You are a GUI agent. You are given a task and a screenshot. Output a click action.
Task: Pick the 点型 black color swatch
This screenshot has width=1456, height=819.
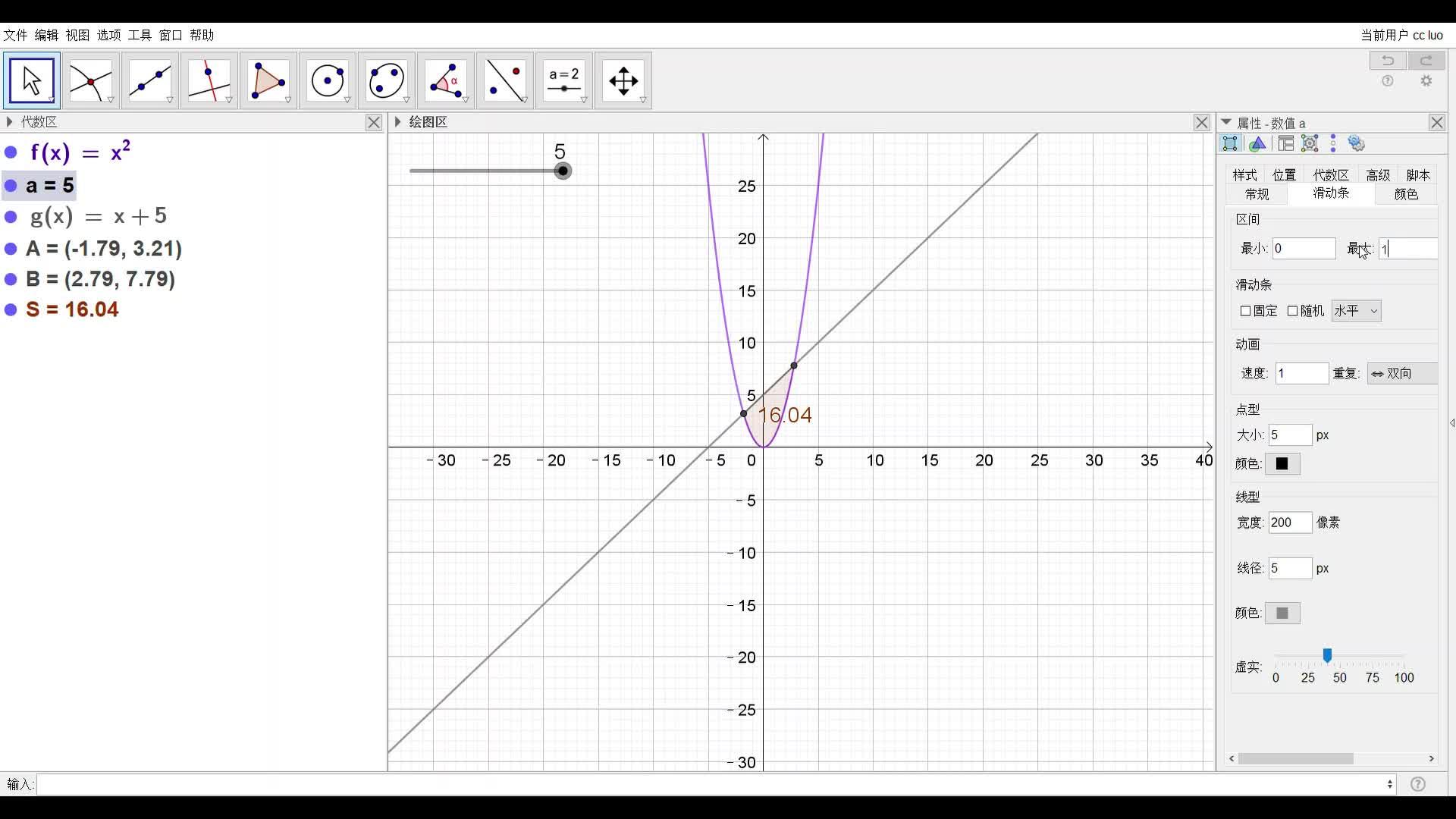pos(1282,464)
